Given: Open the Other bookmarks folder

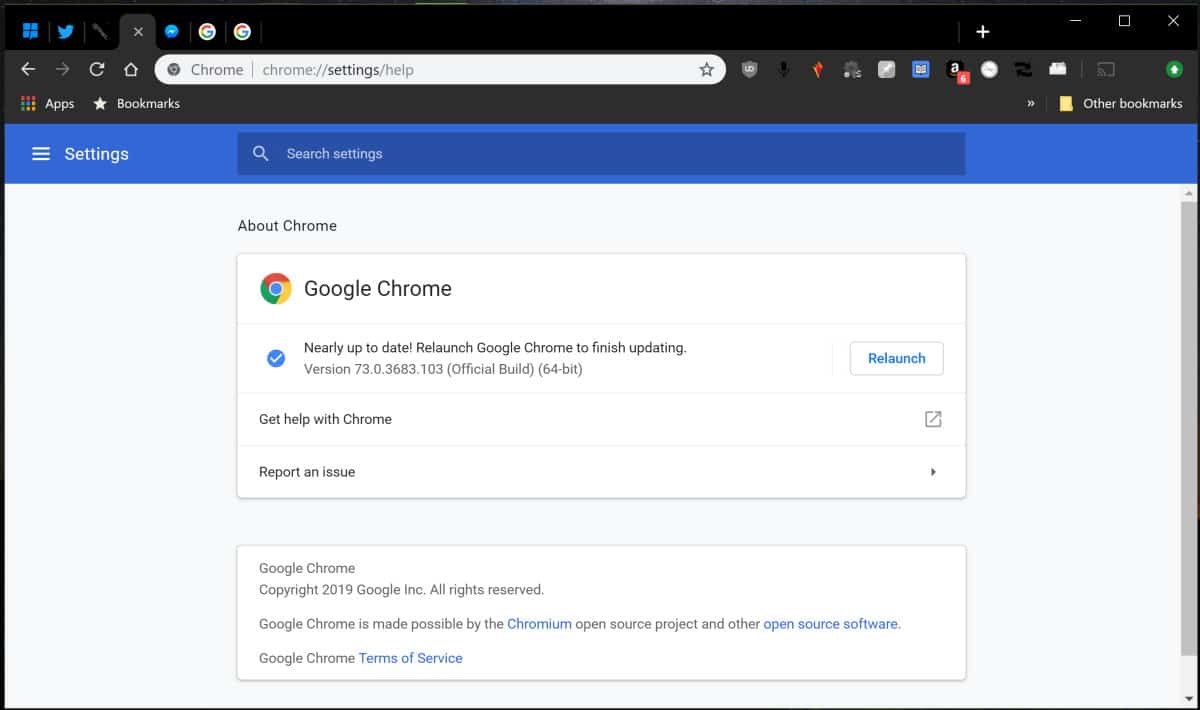Looking at the screenshot, I should click(1122, 103).
